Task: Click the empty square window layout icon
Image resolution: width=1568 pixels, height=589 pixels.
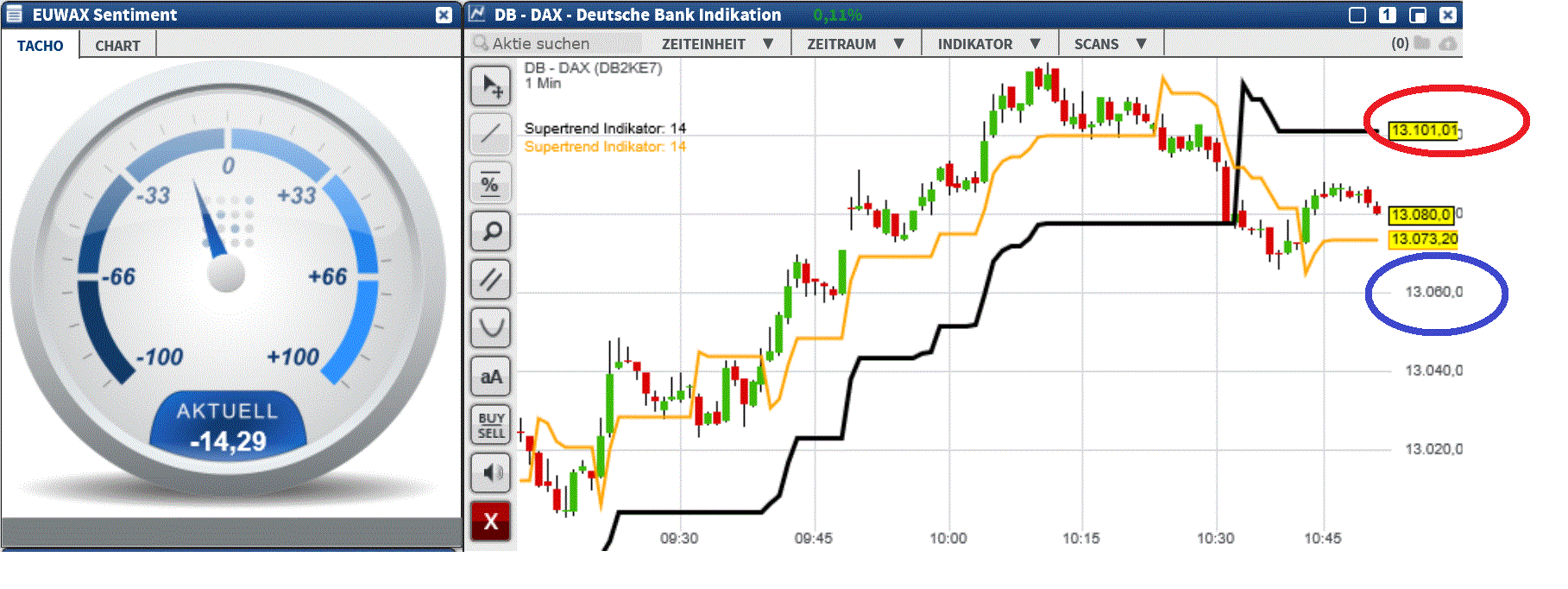Action: pos(1357,15)
